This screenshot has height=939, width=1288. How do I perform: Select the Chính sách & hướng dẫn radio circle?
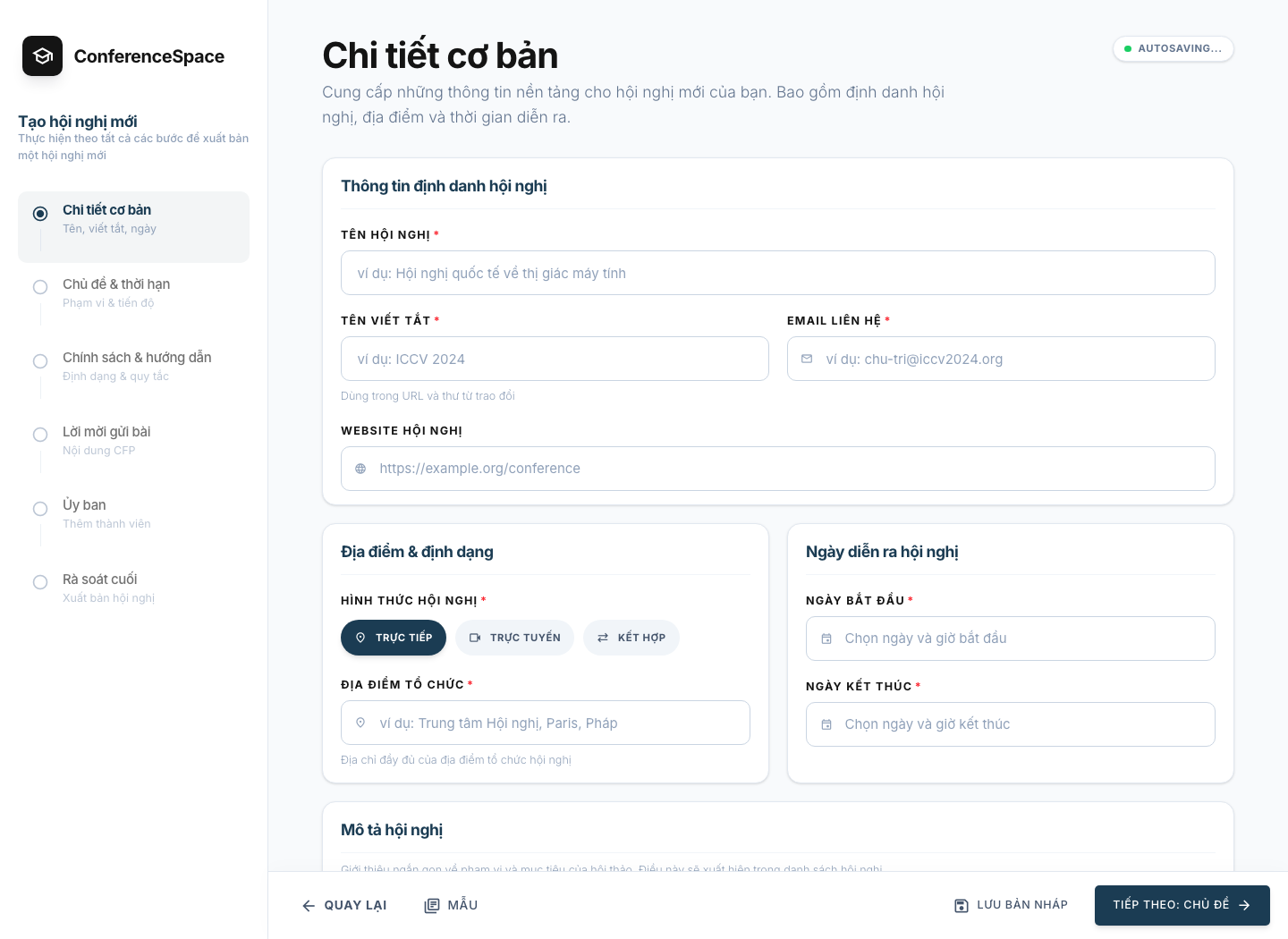pos(40,361)
